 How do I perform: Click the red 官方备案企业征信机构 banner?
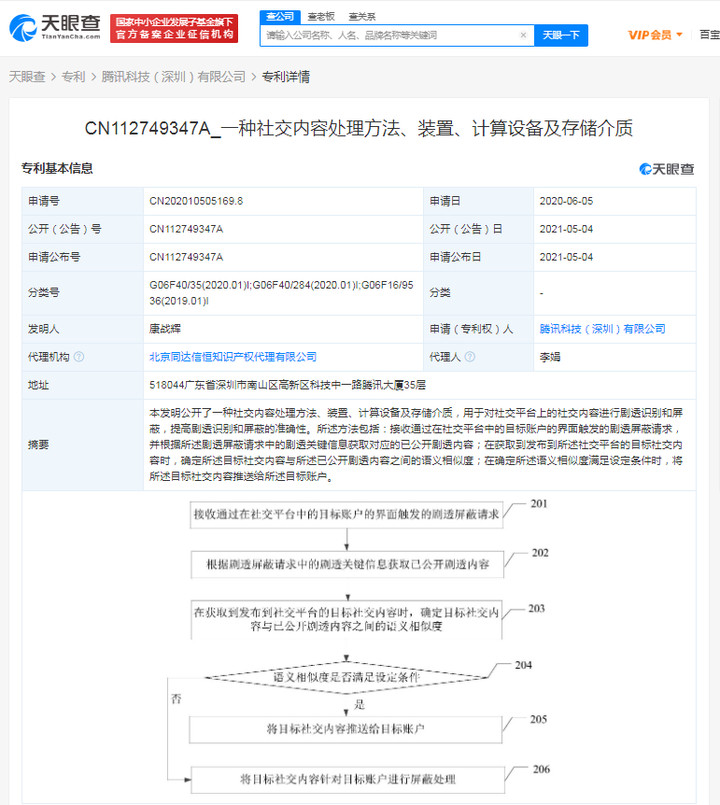pyautogui.click(x=174, y=28)
